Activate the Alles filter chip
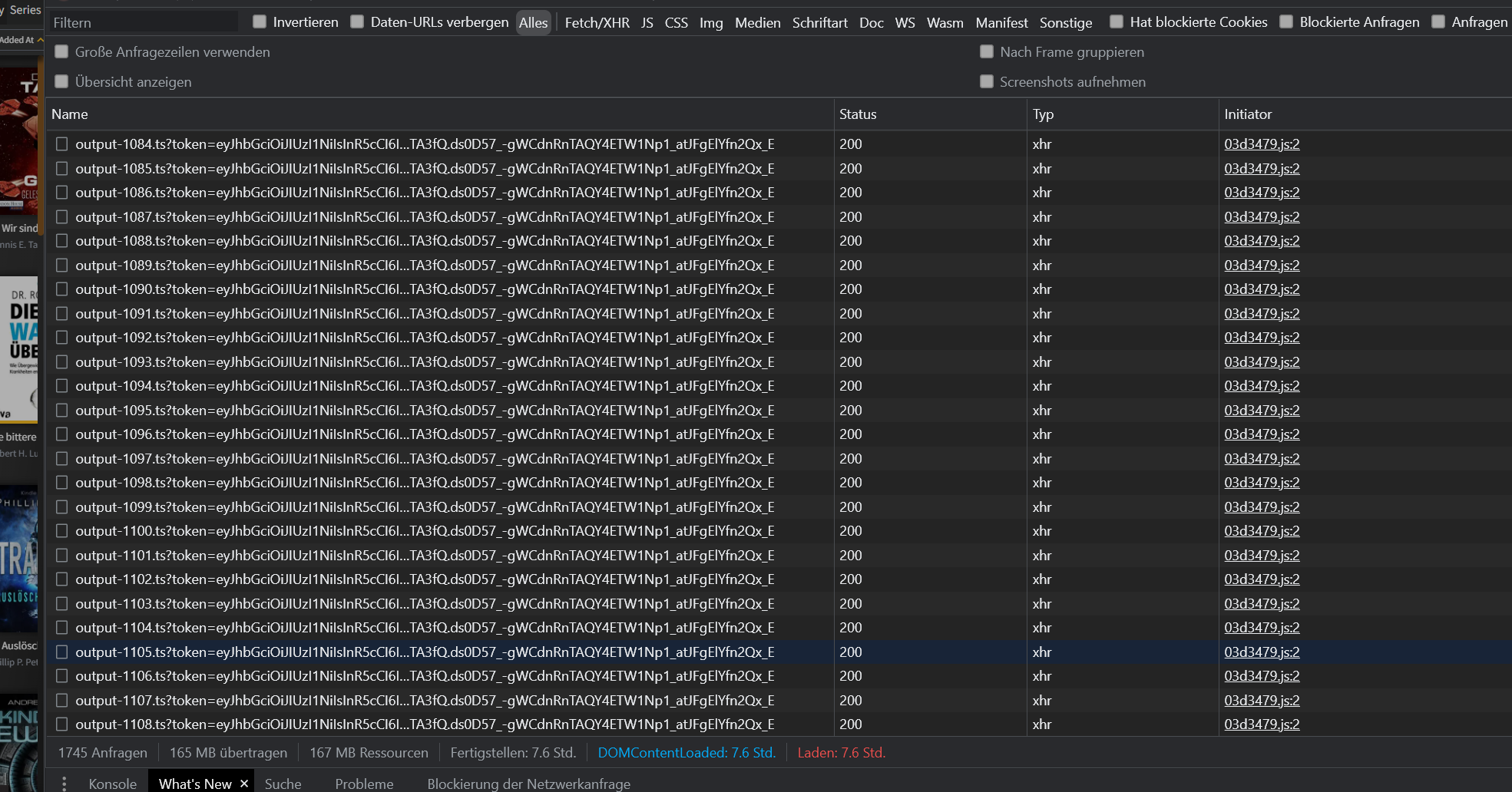 [x=533, y=22]
